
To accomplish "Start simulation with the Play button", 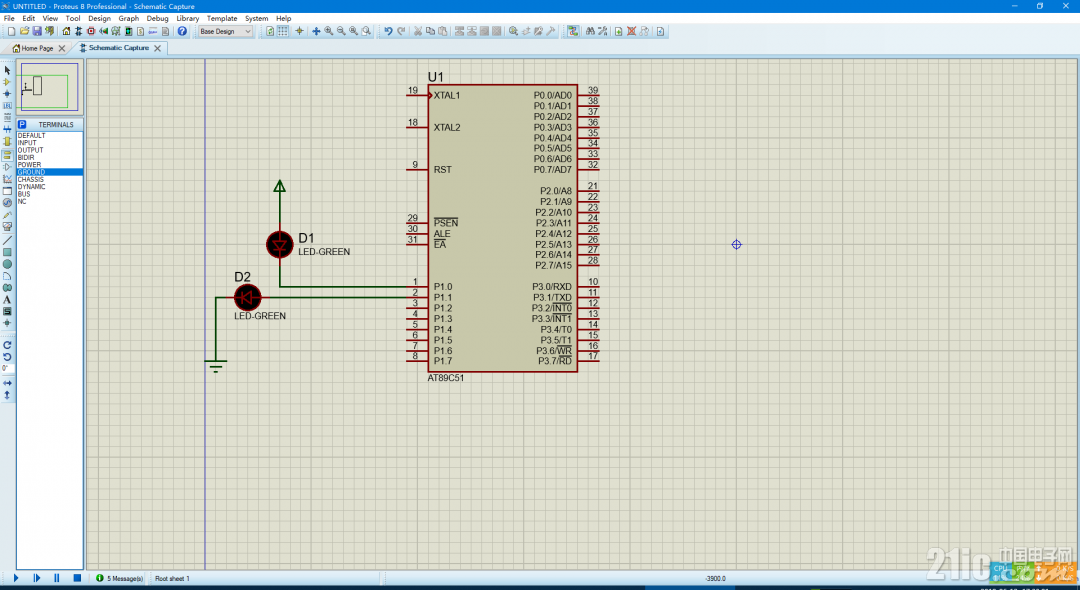I will [x=16, y=578].
